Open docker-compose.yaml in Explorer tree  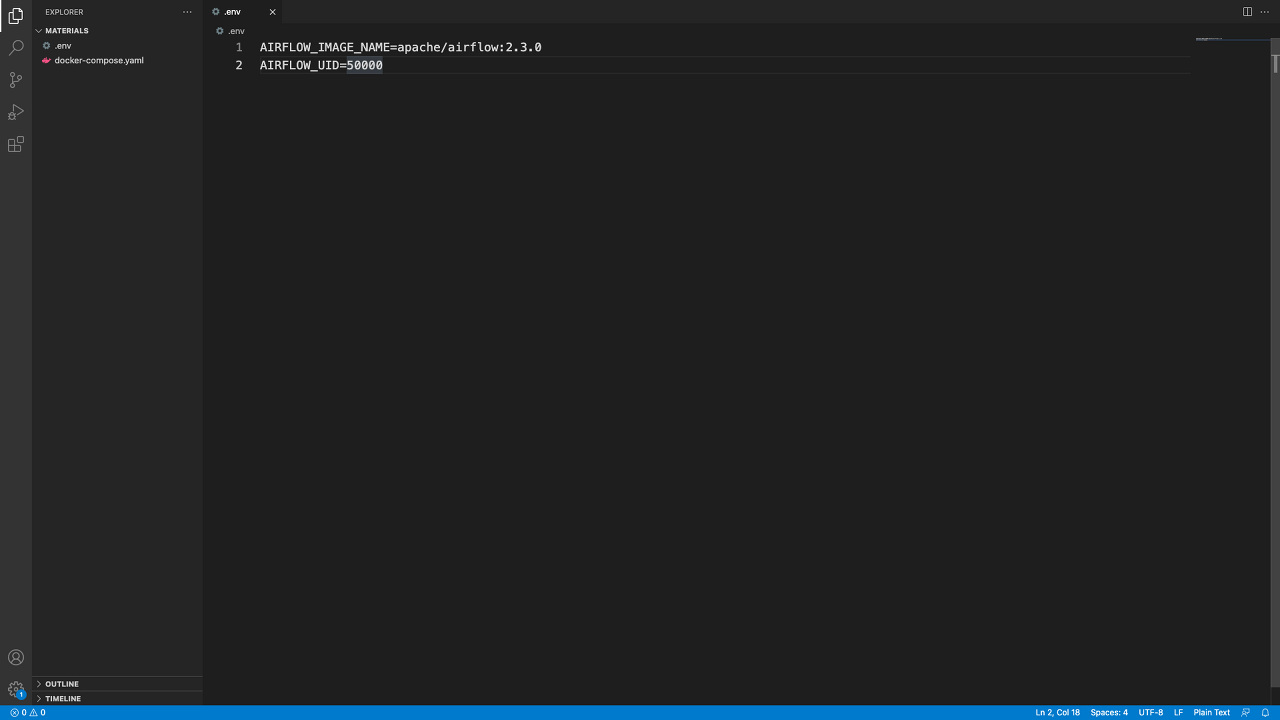tap(118, 60)
